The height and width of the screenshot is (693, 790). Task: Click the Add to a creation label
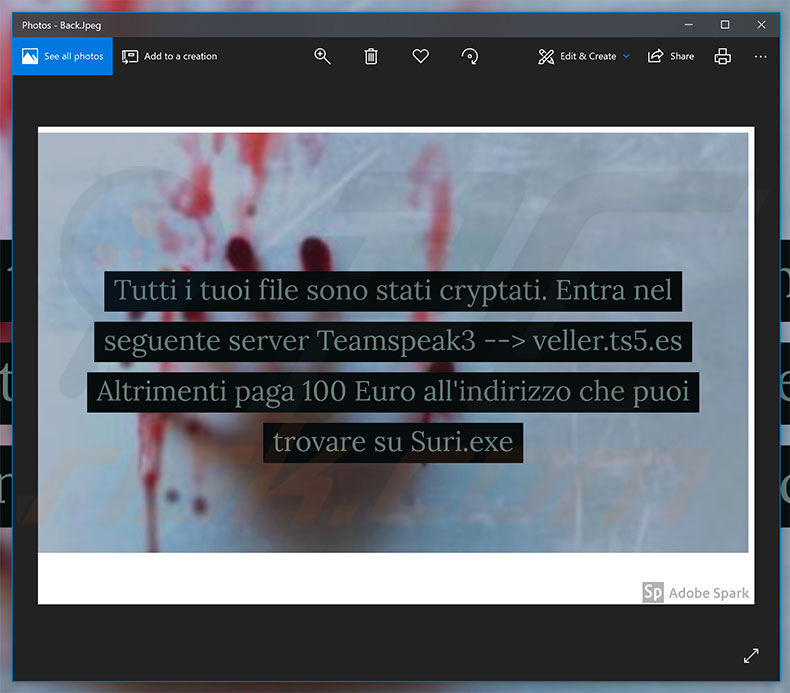tap(180, 57)
